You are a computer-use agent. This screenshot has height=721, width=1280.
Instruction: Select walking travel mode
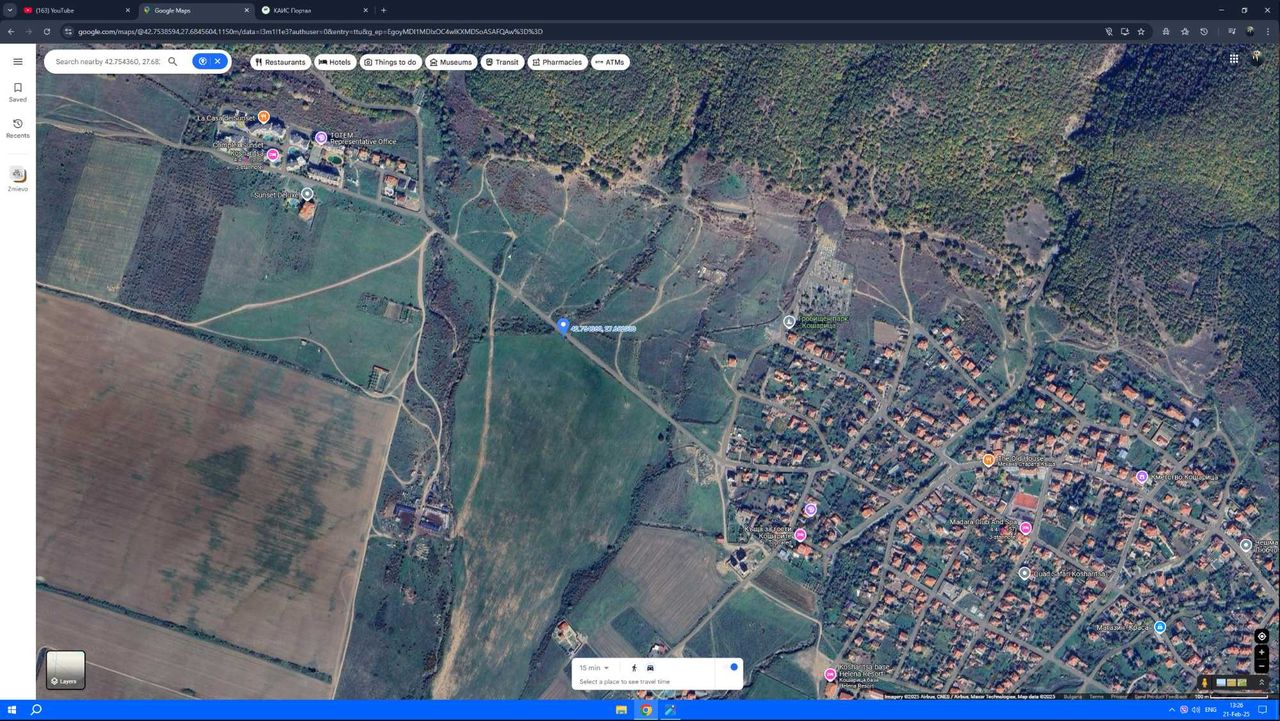(x=634, y=667)
